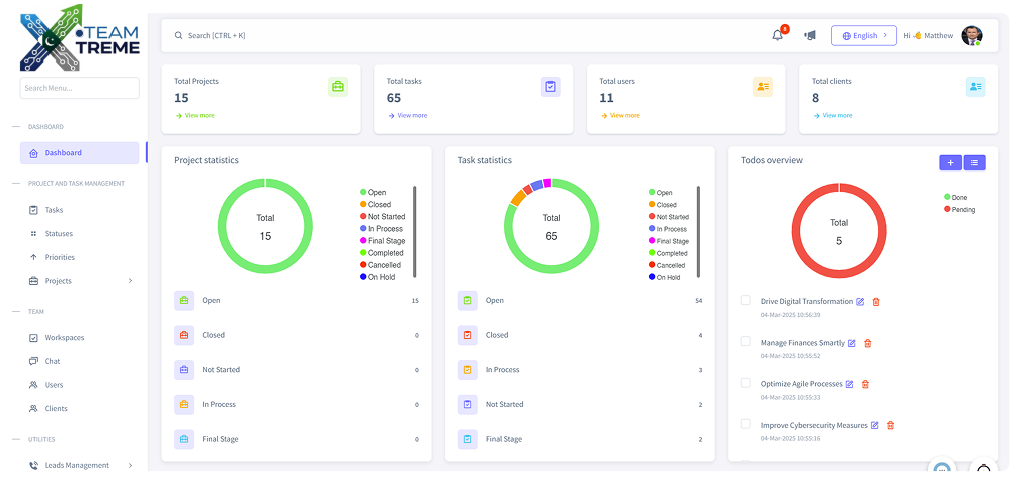This screenshot has height=484, width=1022.
Task: Toggle the Open legend swatch in Project statistics
Action: 363,192
